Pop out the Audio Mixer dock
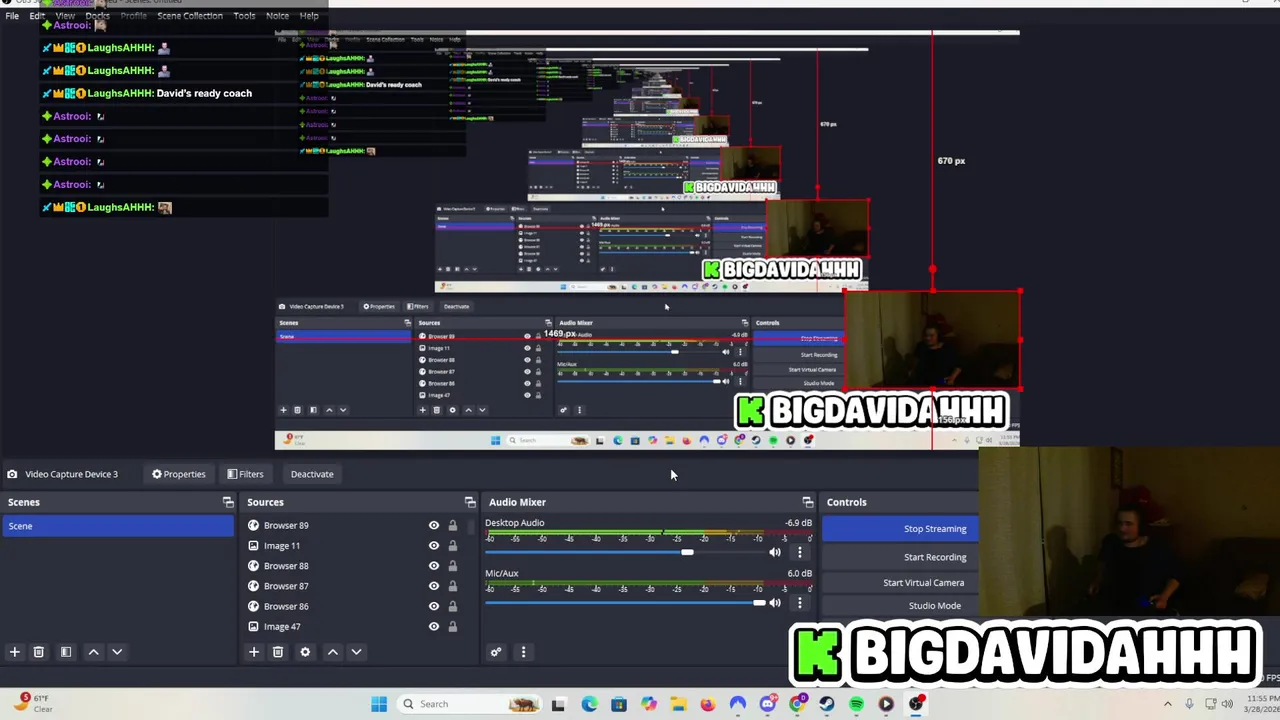This screenshot has width=1280, height=720. click(x=808, y=502)
